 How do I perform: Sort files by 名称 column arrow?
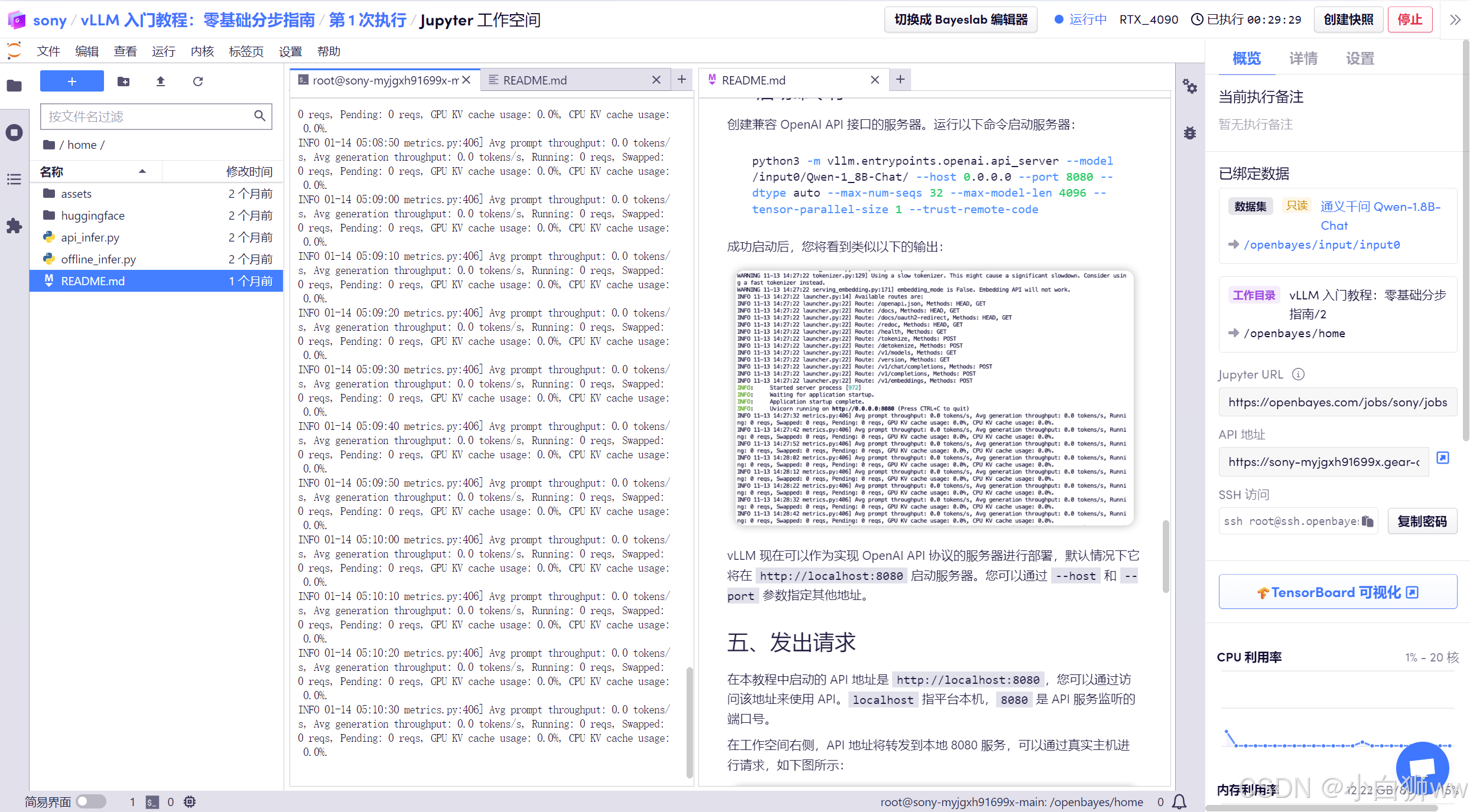[x=142, y=171]
